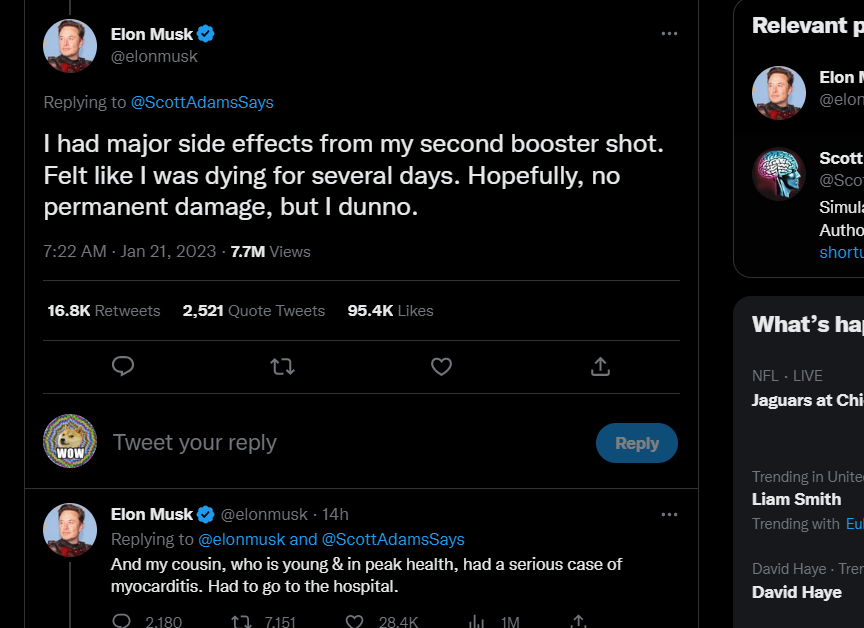Open the three-dot menu on main tweet
864x628 pixels.
(669, 34)
